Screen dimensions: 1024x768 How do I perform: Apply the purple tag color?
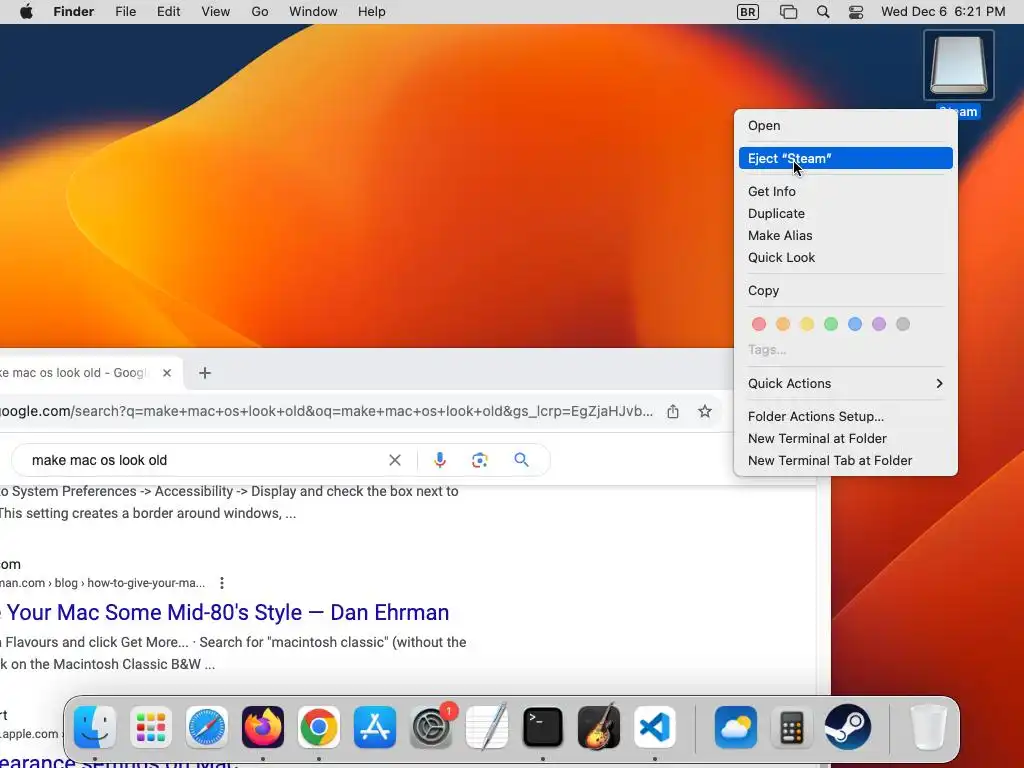879,324
